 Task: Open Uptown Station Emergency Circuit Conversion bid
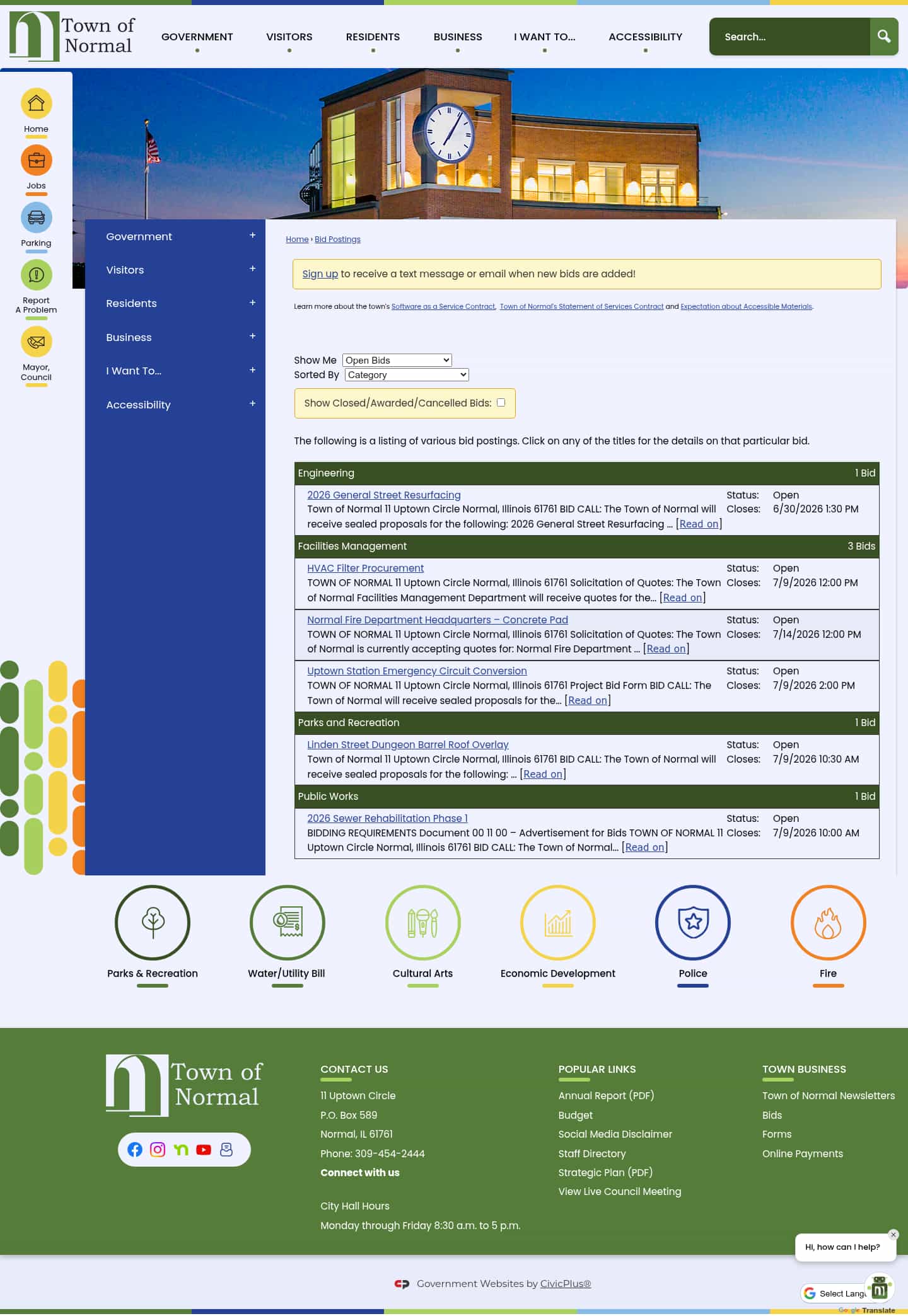coord(417,671)
